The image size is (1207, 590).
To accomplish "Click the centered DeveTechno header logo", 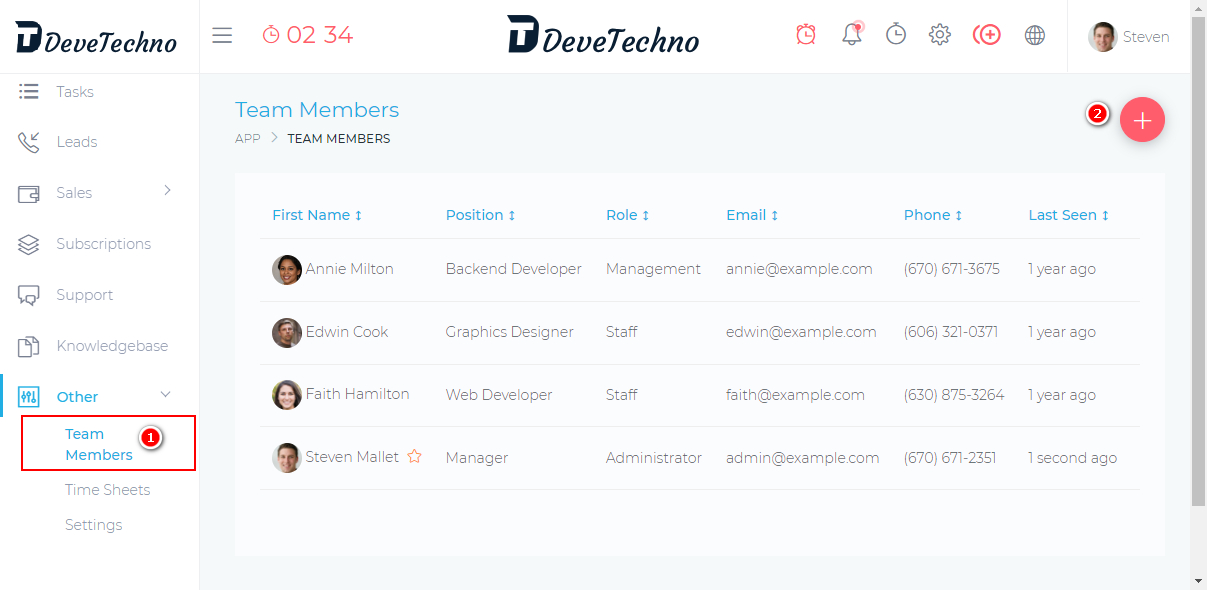I will pos(603,35).
